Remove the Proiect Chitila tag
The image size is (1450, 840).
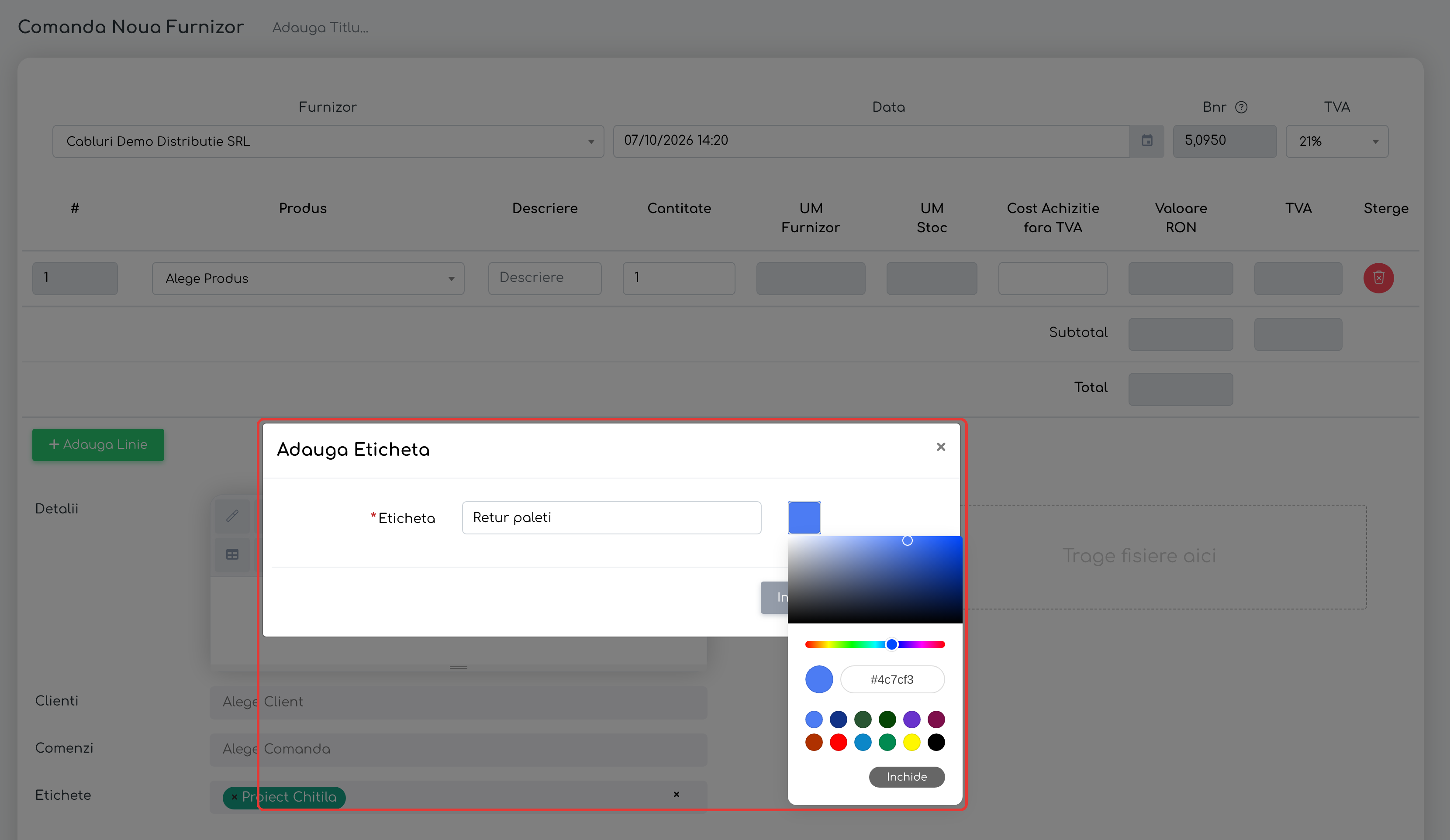click(234, 797)
